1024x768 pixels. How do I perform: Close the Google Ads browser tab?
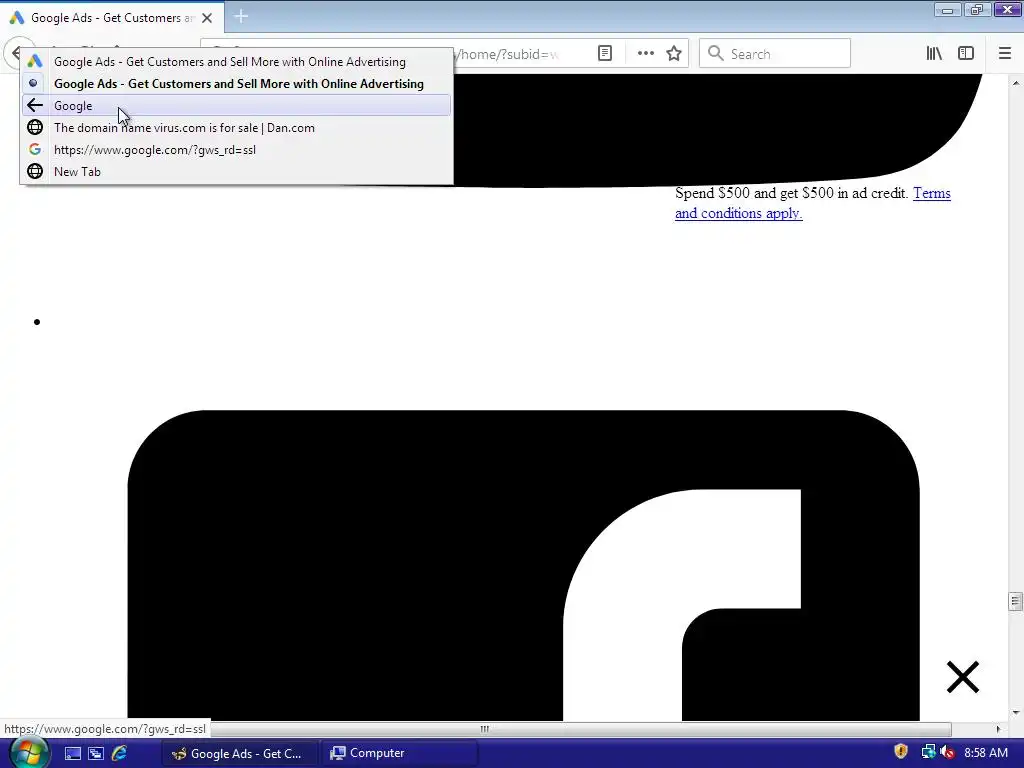pos(207,18)
